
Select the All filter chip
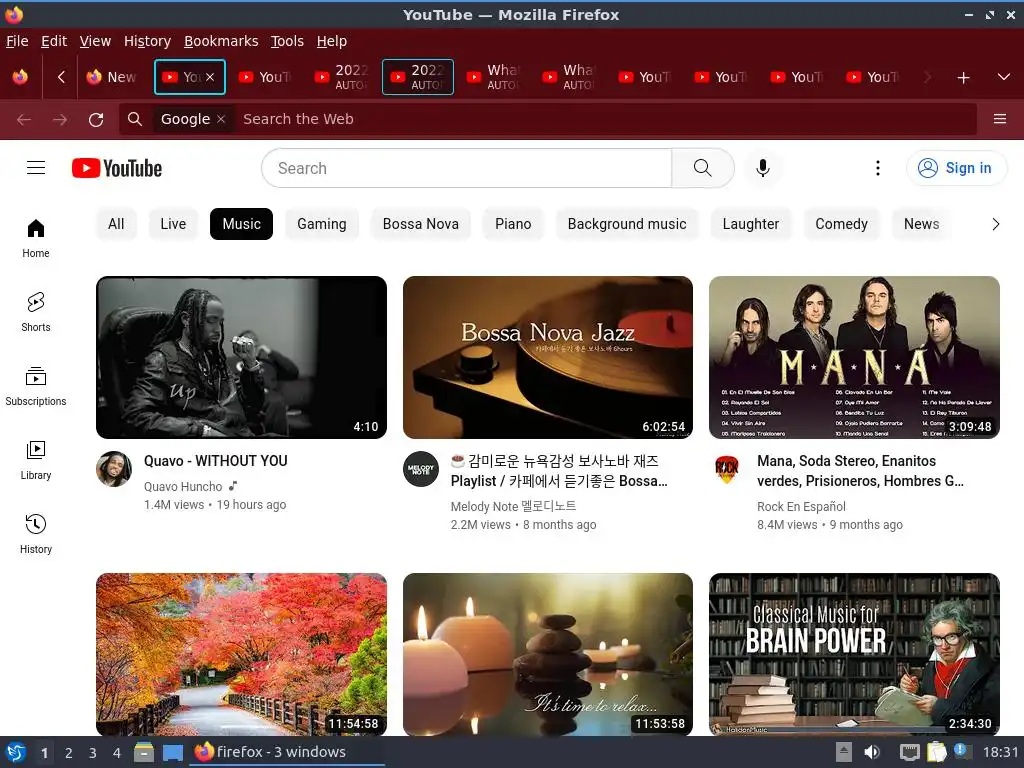pyautogui.click(x=116, y=224)
